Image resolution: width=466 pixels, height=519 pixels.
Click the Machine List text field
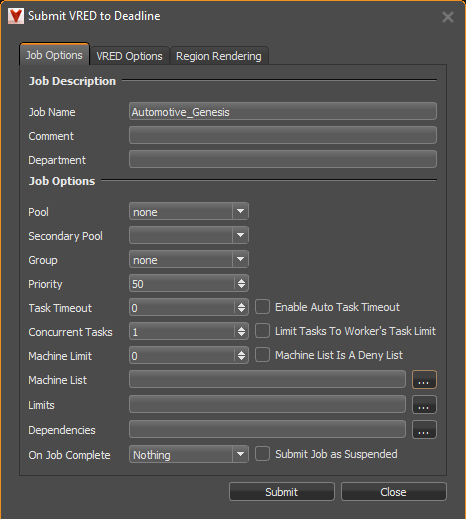pyautogui.click(x=267, y=379)
